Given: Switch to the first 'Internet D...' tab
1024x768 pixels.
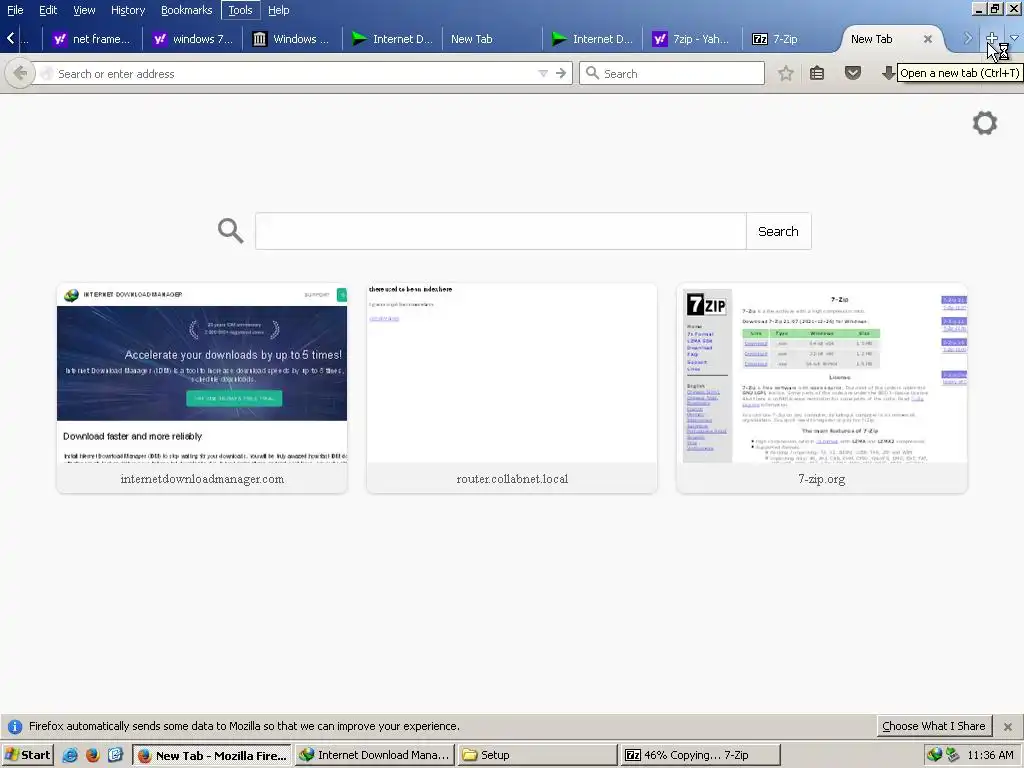Looking at the screenshot, I should (392, 39).
